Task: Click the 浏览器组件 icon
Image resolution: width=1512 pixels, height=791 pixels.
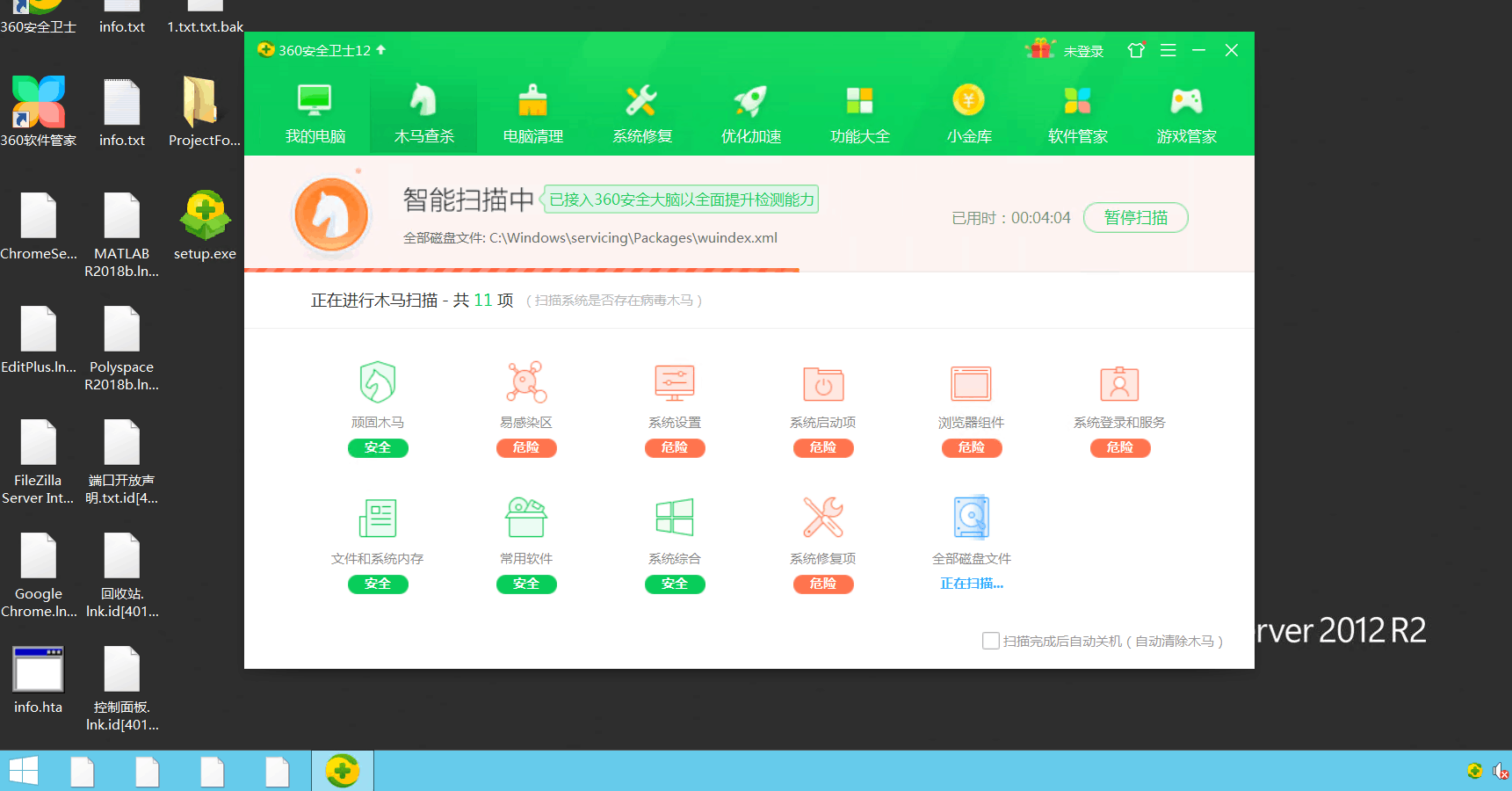Action: [x=972, y=384]
